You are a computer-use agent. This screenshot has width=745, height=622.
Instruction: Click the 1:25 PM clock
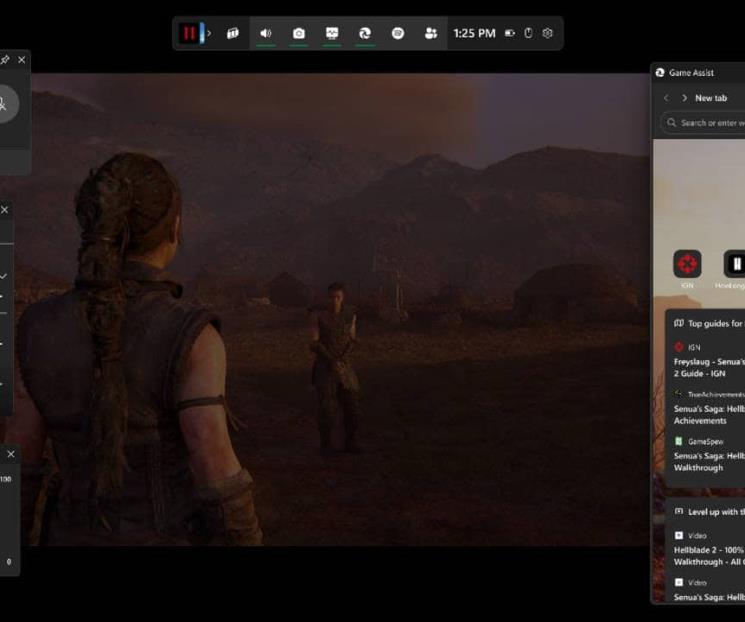(474, 33)
